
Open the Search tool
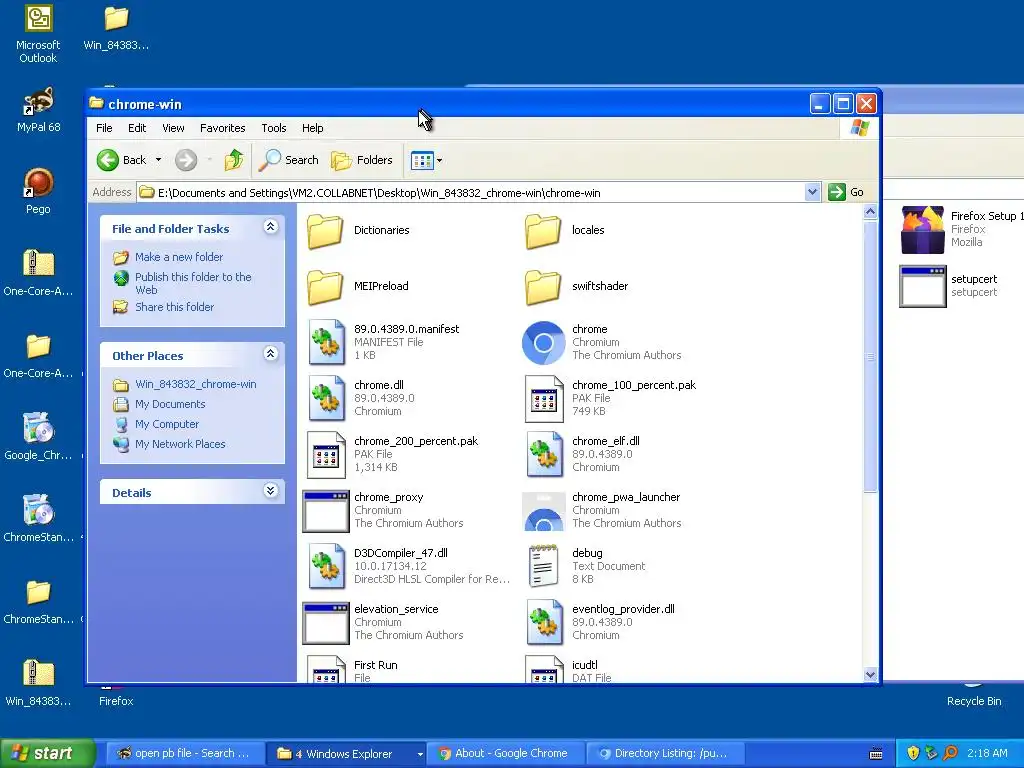click(289, 160)
